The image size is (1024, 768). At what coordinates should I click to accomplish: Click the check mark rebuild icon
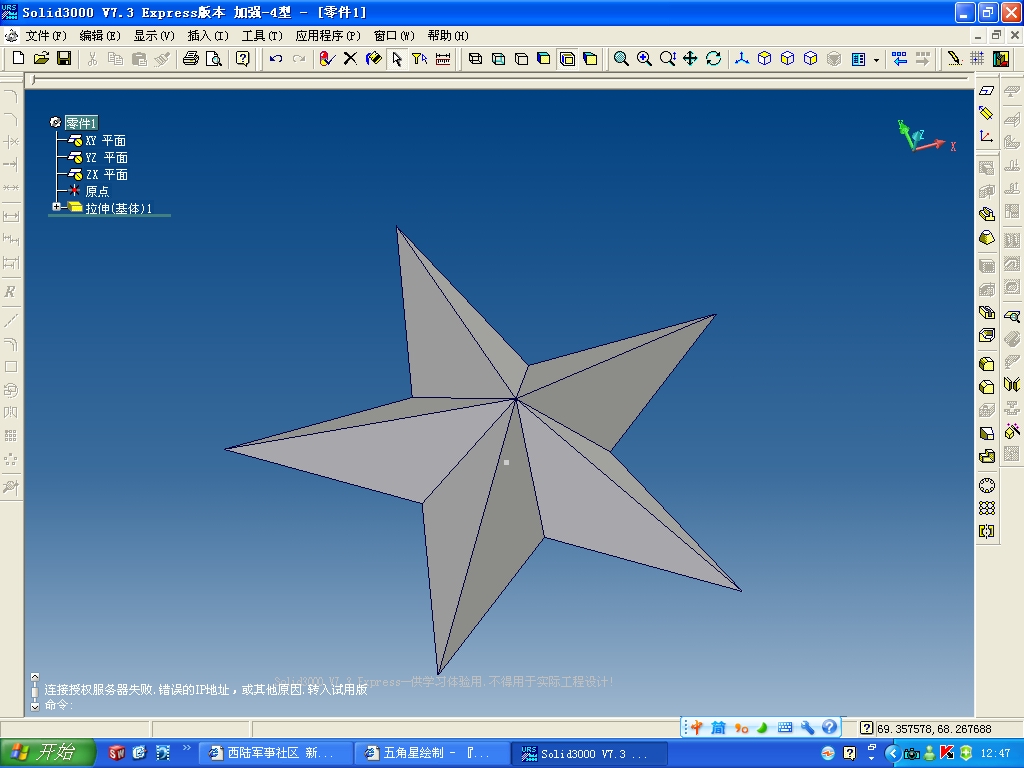[x=327, y=59]
